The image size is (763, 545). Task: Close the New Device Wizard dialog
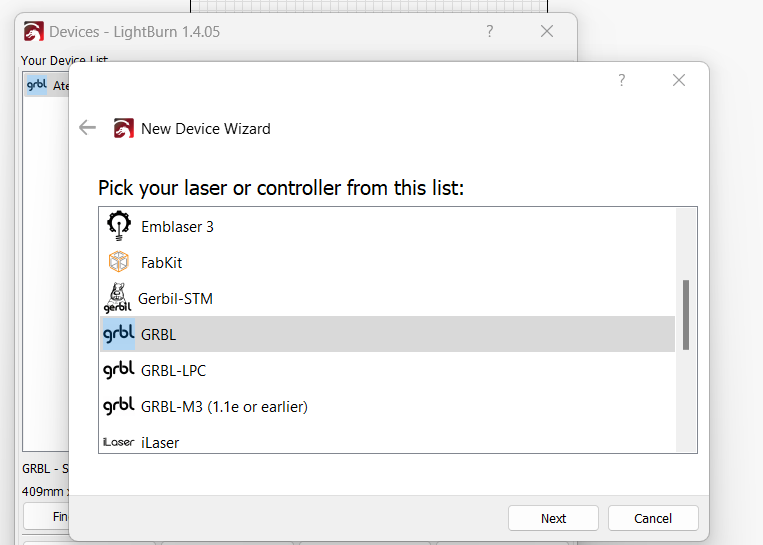point(679,80)
